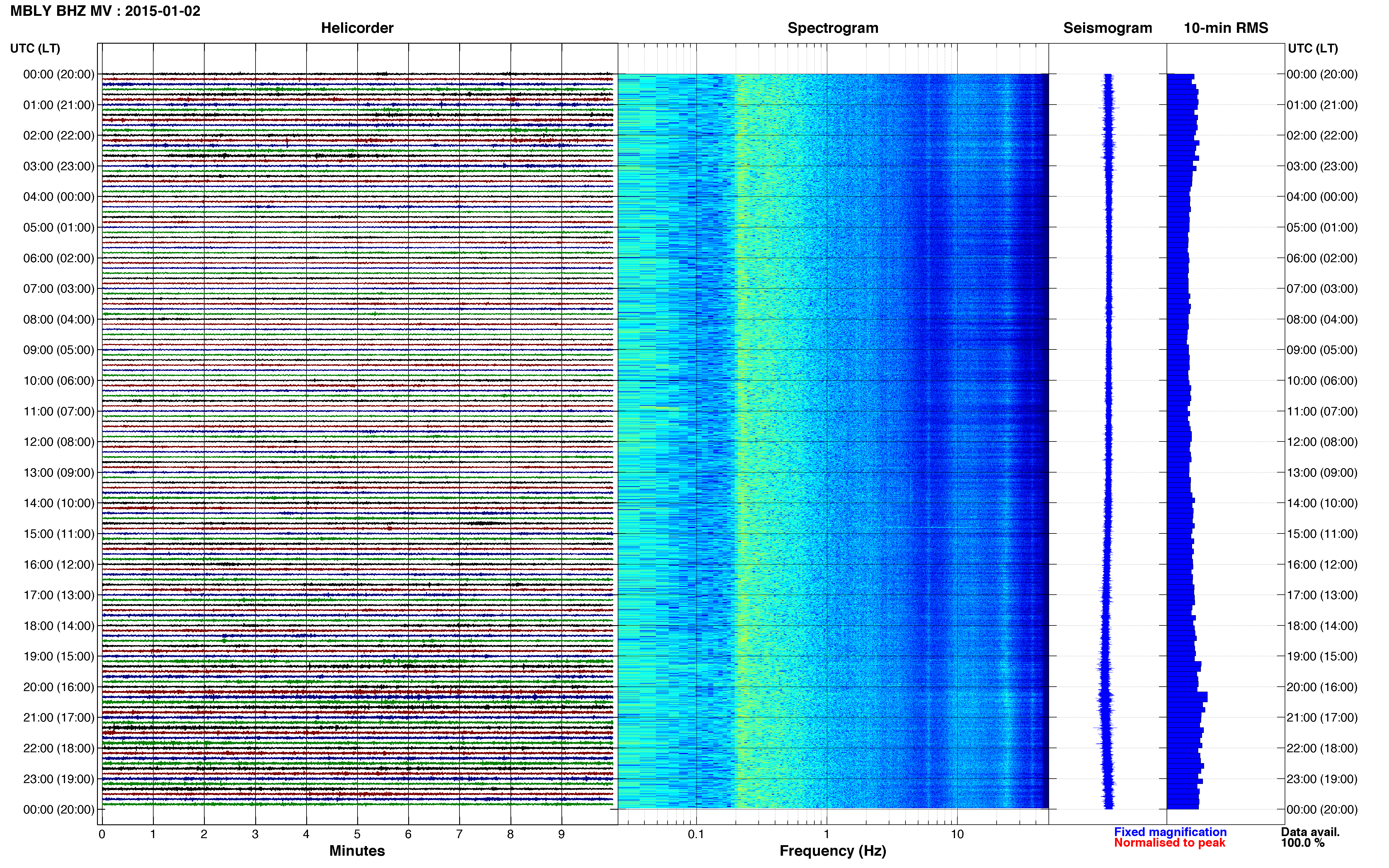The height and width of the screenshot is (868, 1389).
Task: Click the largest RMS bar near 20:00 UTC
Action: click(1187, 697)
